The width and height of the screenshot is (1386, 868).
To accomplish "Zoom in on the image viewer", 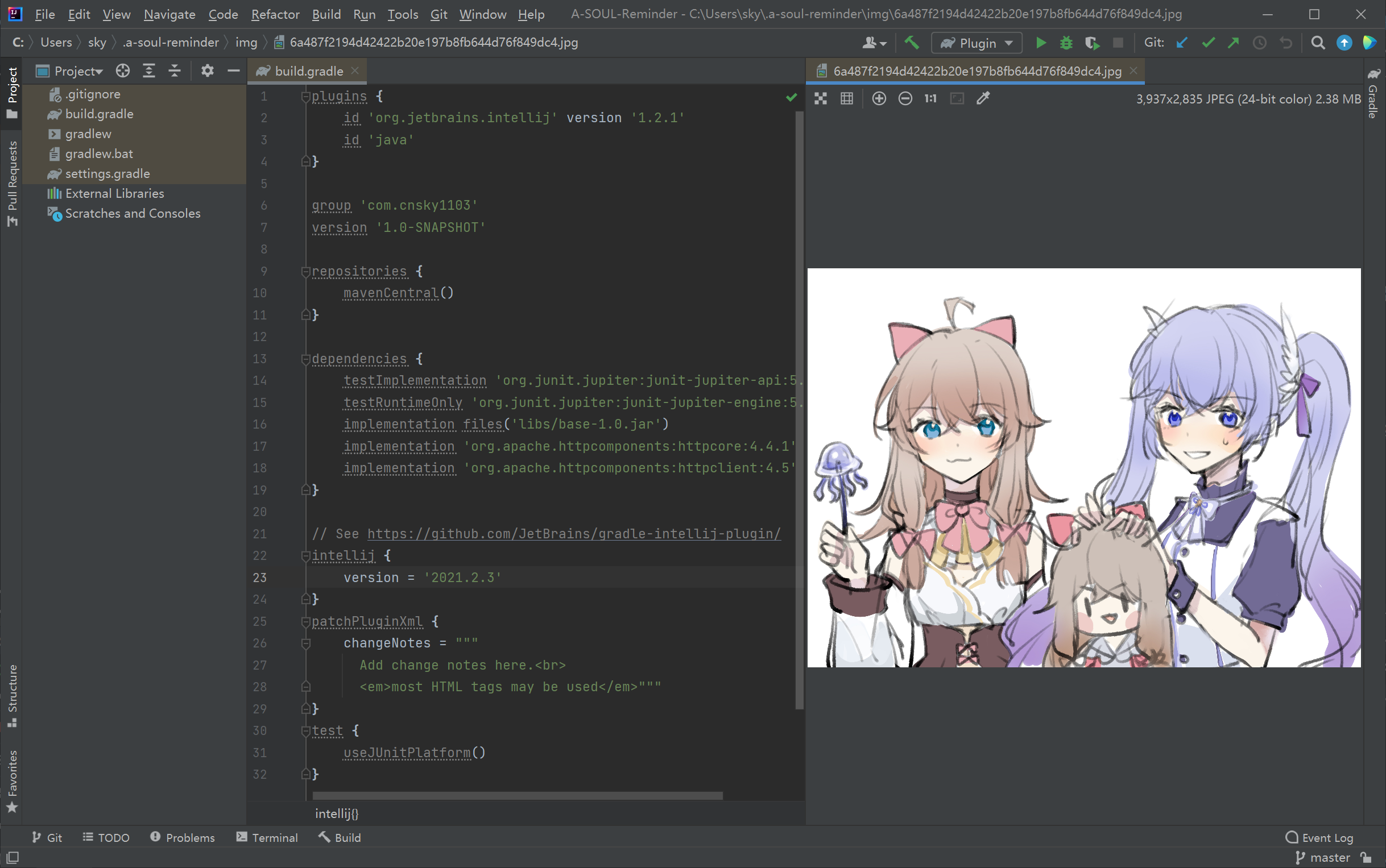I will point(879,99).
